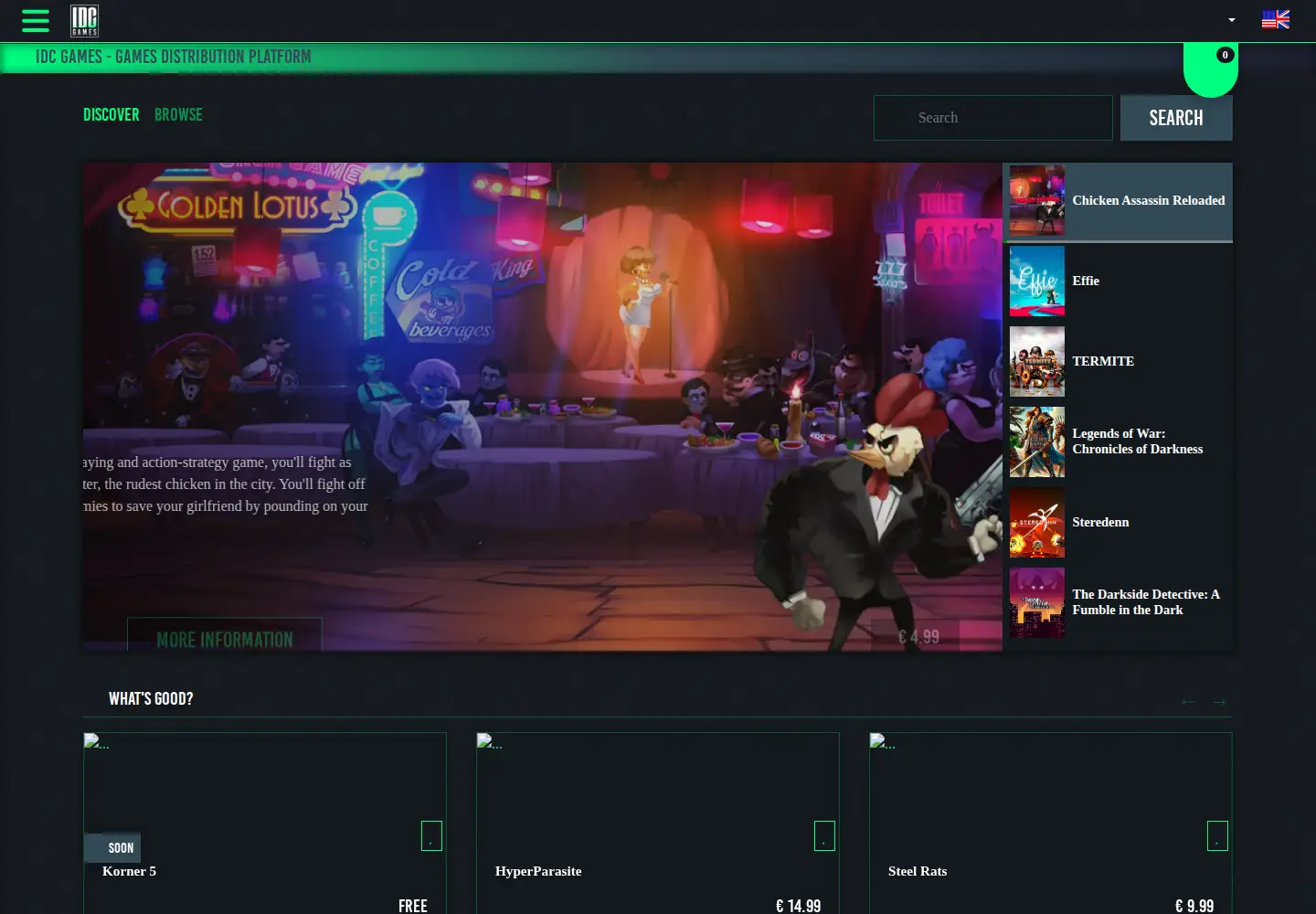Open the green shopping cart badge
This screenshot has height=914, width=1316.
point(1211,69)
